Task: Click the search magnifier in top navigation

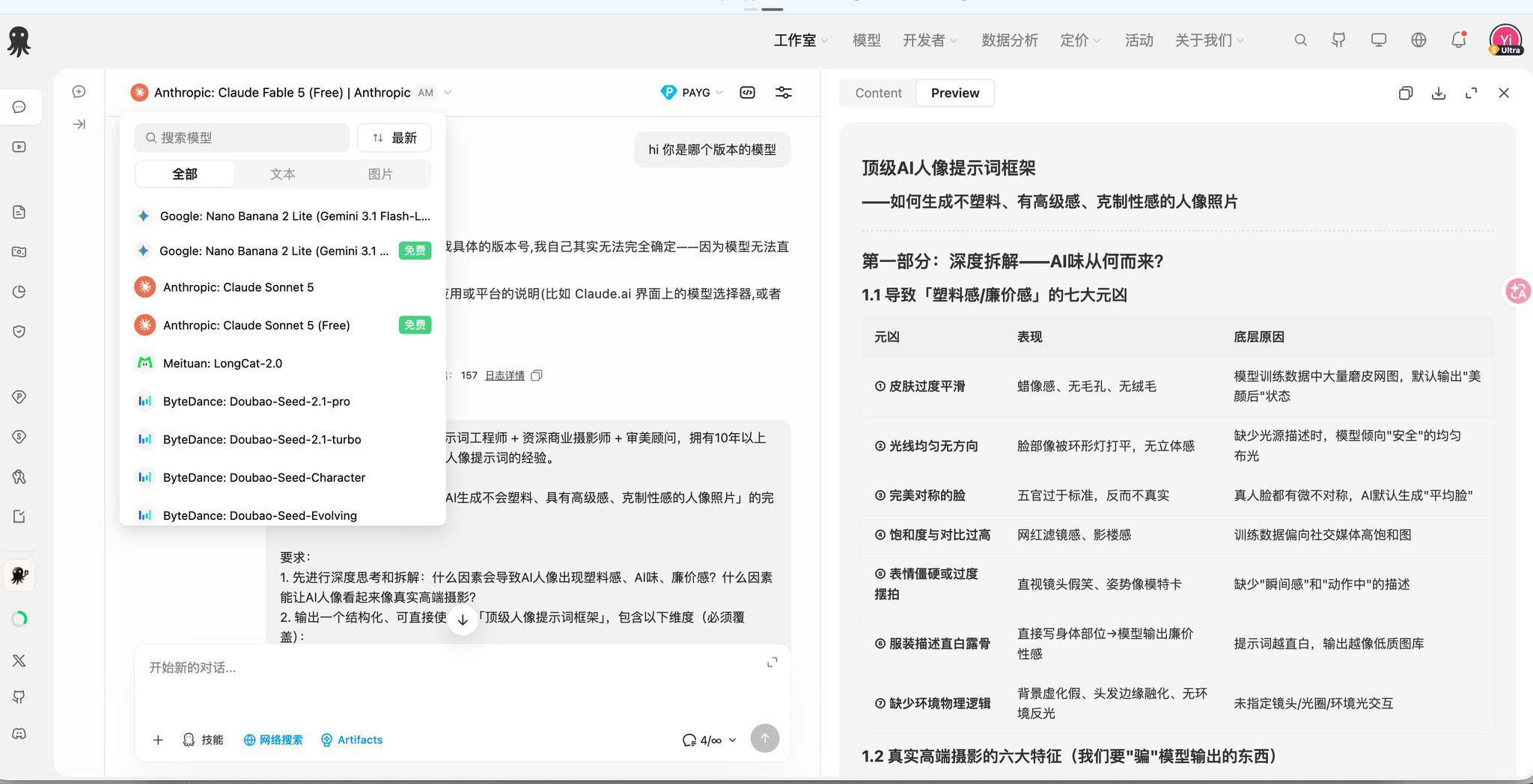Action: (1301, 40)
